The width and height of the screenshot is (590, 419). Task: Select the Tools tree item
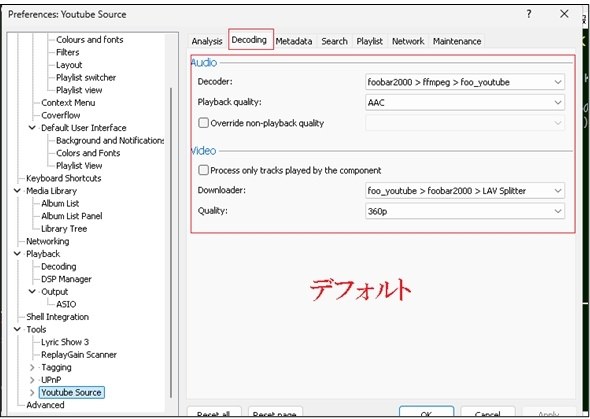pos(36,329)
